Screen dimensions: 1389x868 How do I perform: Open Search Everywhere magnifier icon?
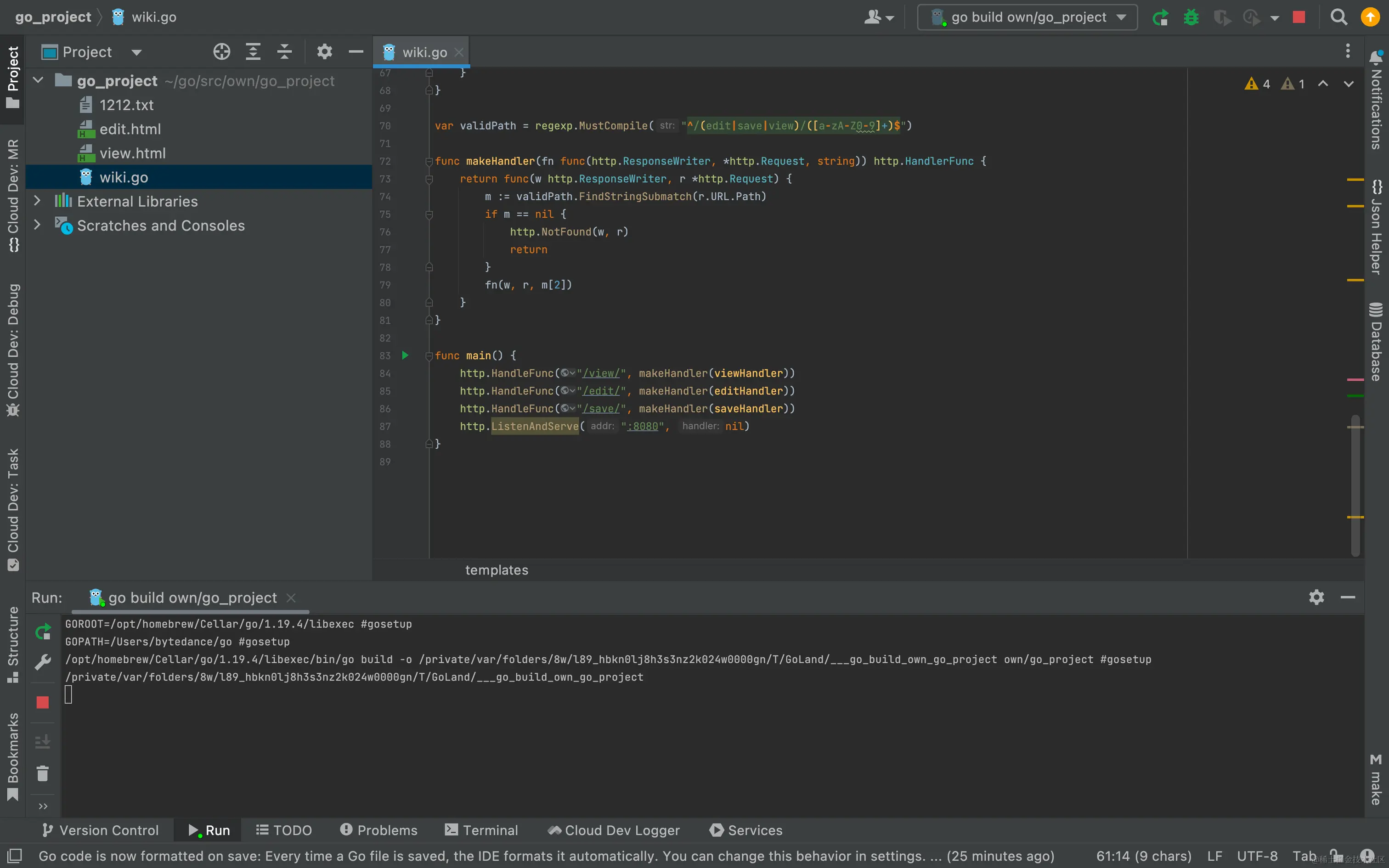pos(1338,17)
